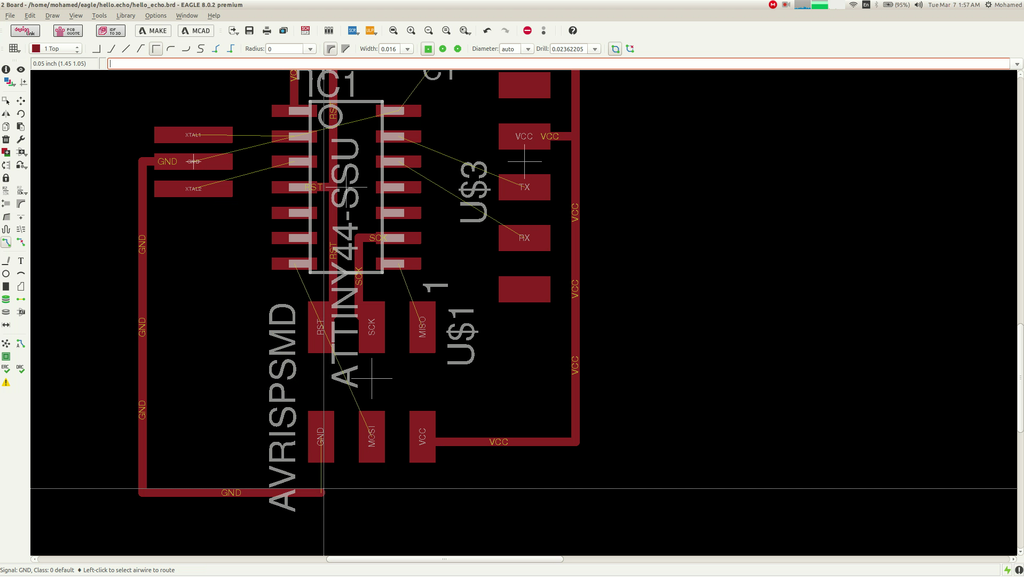Expand the Drill size dropdown arrow
Viewport: 1024px width, 577px height.
click(x=594, y=49)
